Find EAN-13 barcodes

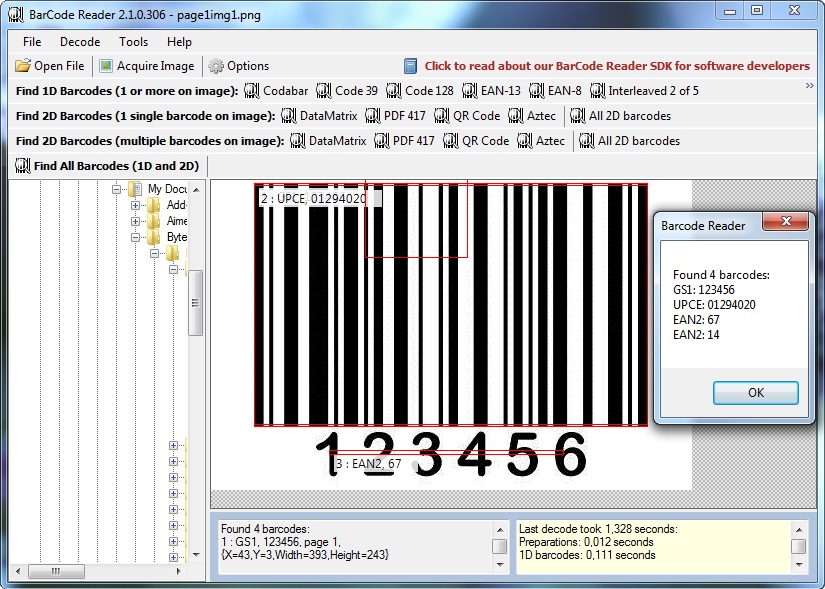491,91
